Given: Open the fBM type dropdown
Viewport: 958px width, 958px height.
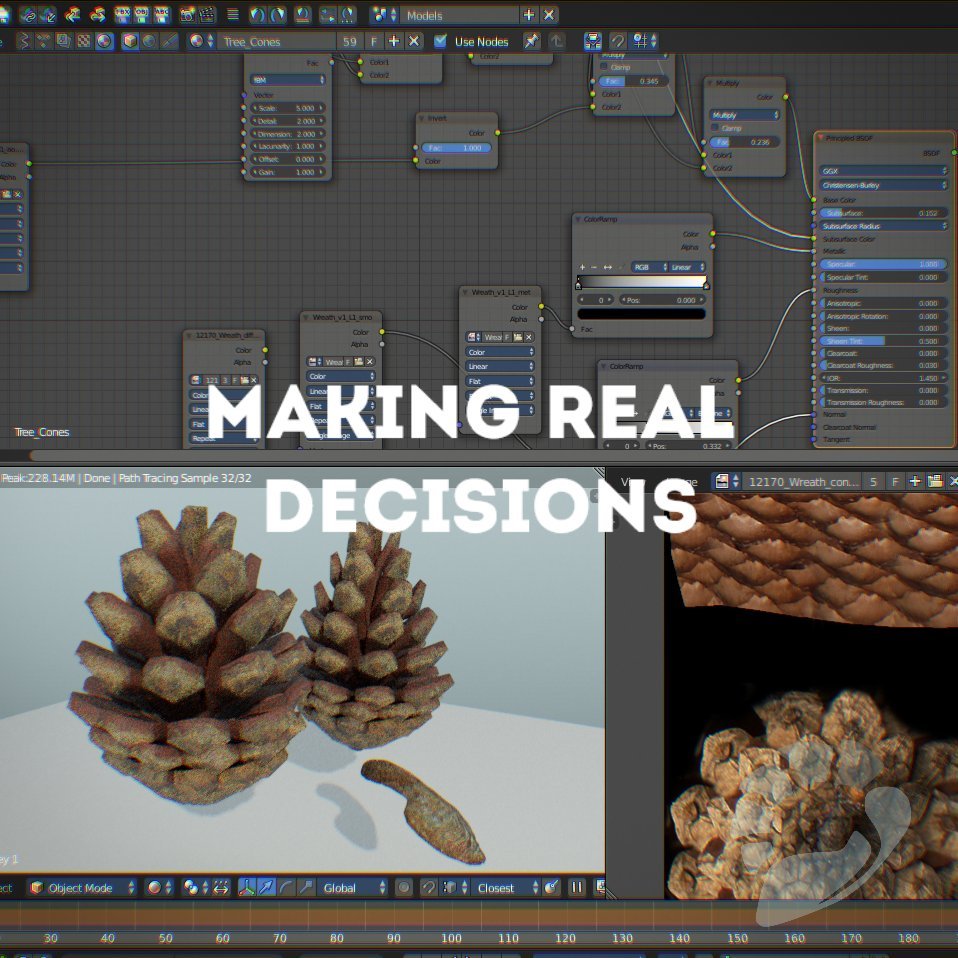Looking at the screenshot, I should pos(287,80).
